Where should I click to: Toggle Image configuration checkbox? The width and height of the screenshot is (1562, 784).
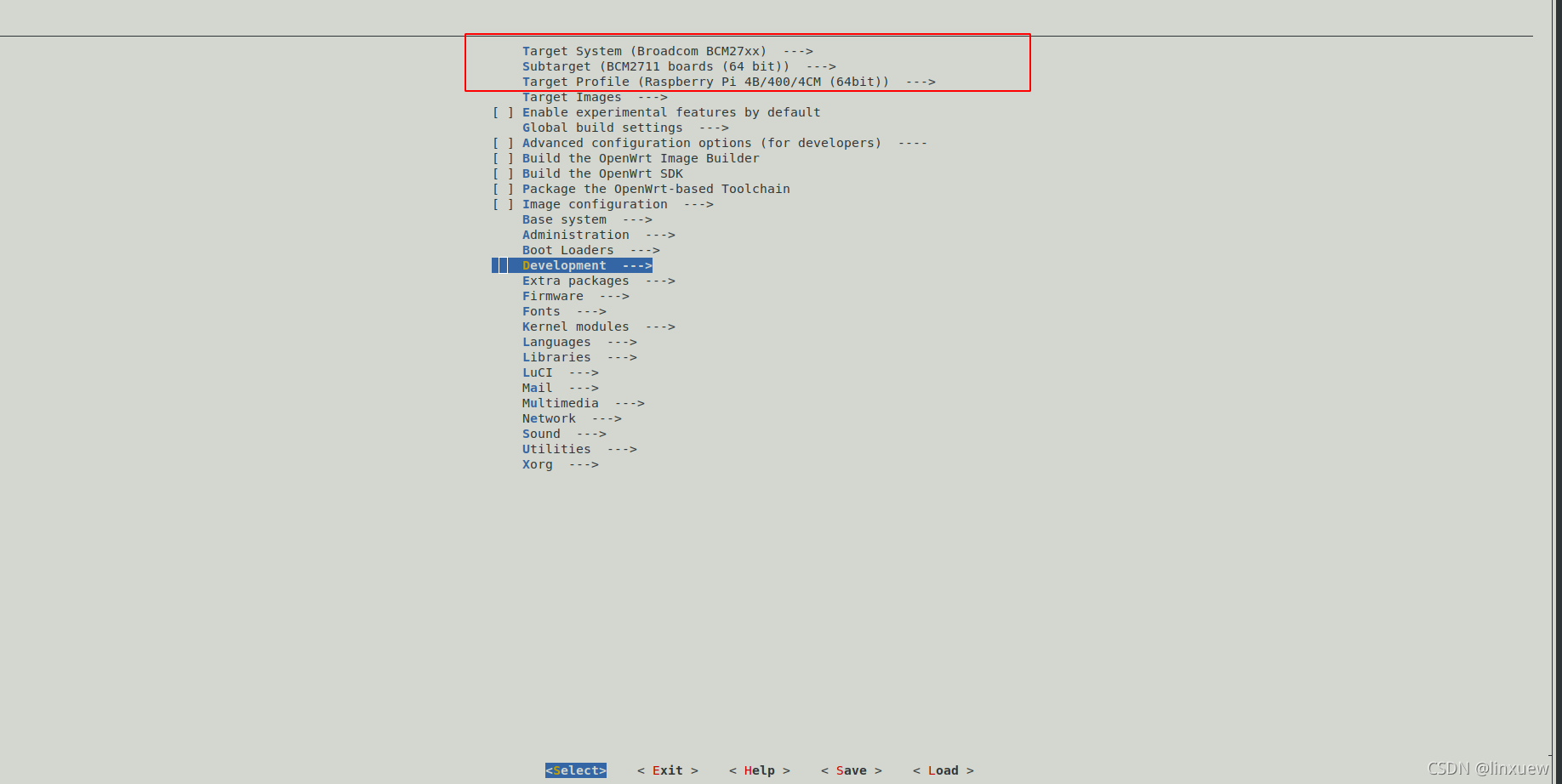[503, 204]
